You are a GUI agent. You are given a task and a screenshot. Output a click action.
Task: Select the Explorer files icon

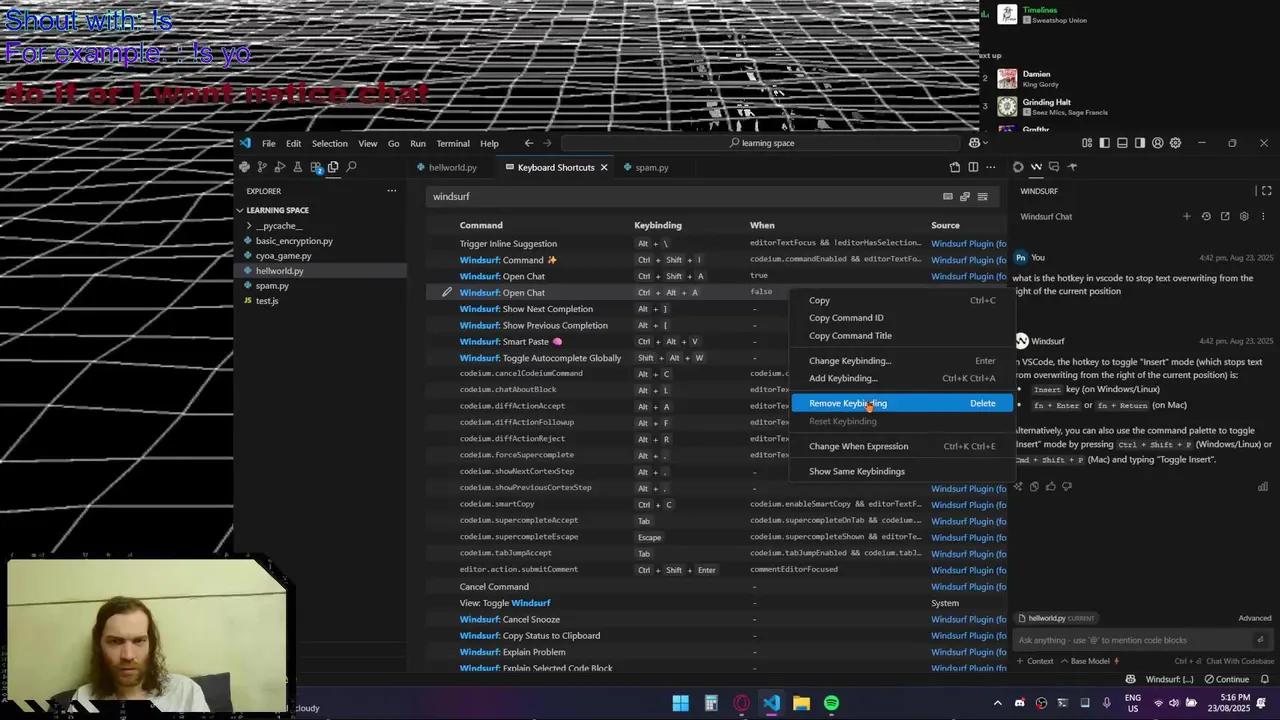333,167
